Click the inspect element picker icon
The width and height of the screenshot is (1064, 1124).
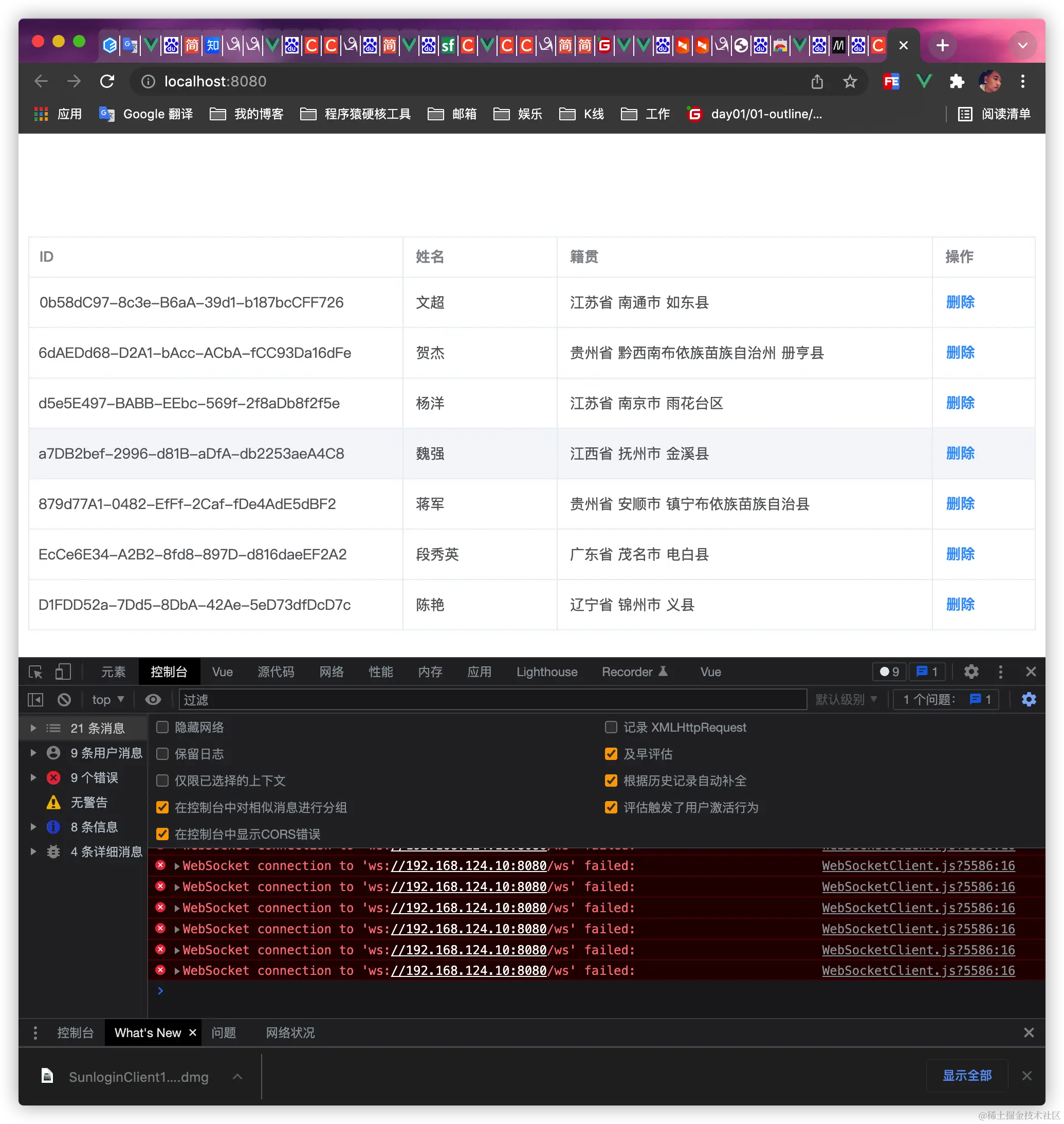(x=35, y=672)
